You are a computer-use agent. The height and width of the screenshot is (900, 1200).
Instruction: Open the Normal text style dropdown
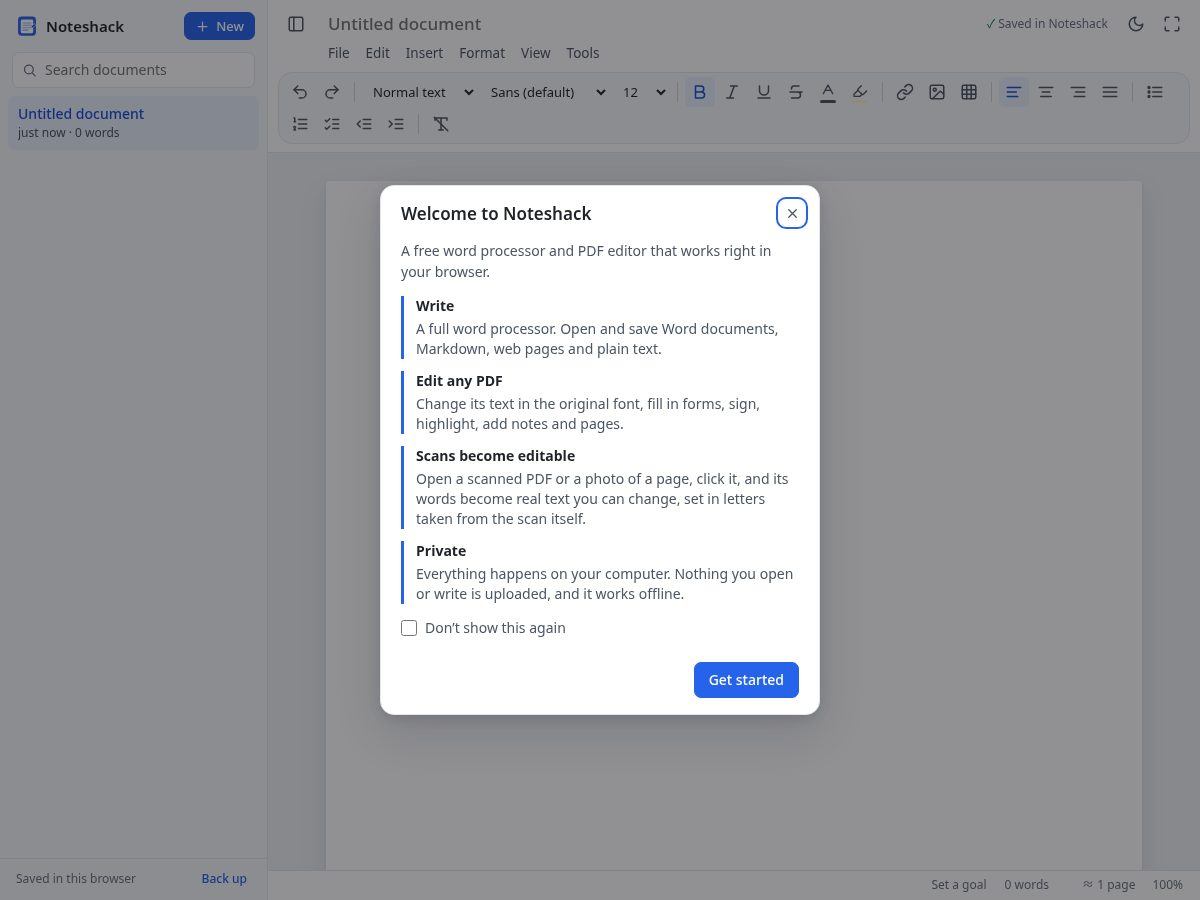tap(421, 92)
